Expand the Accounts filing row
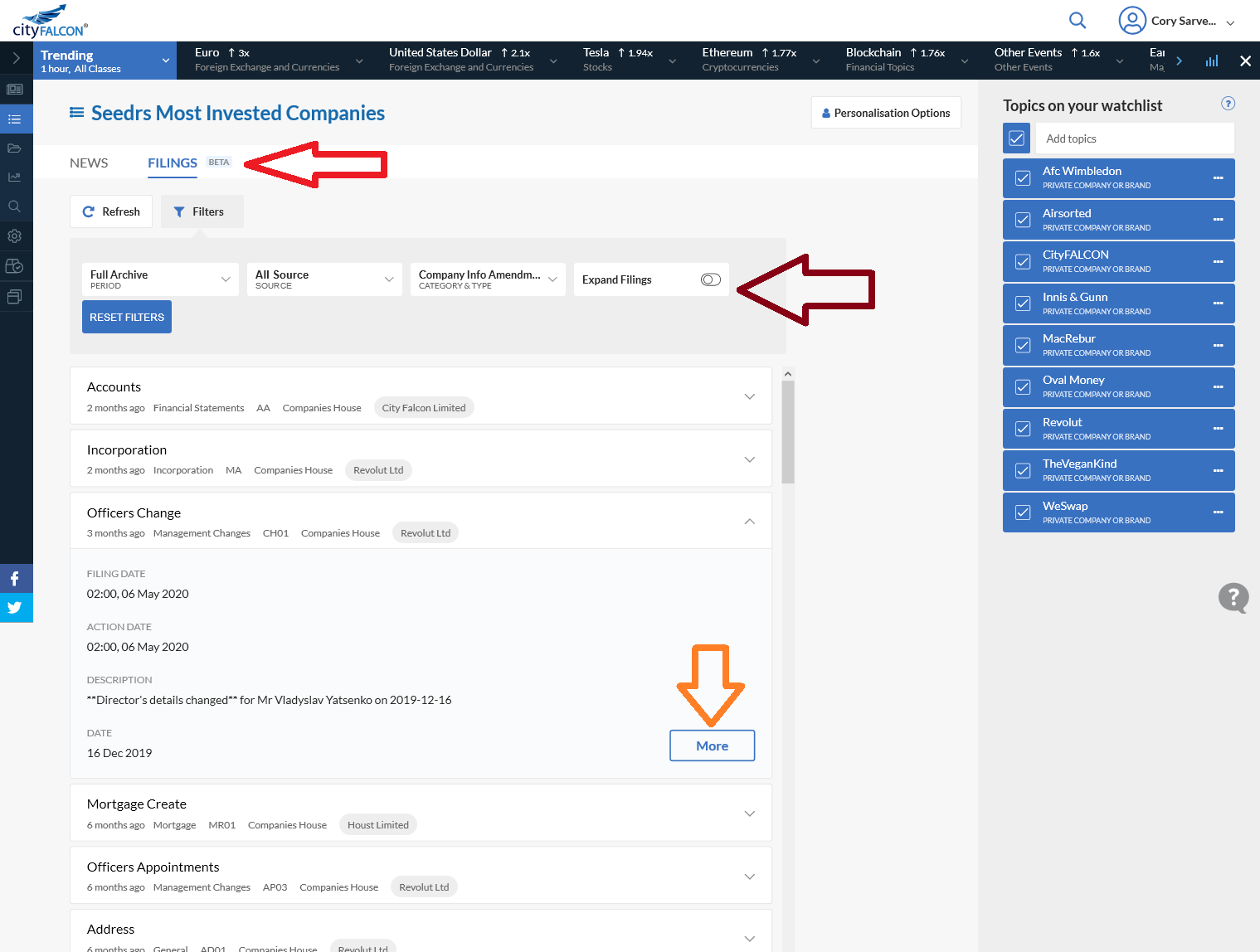 tap(421, 396)
